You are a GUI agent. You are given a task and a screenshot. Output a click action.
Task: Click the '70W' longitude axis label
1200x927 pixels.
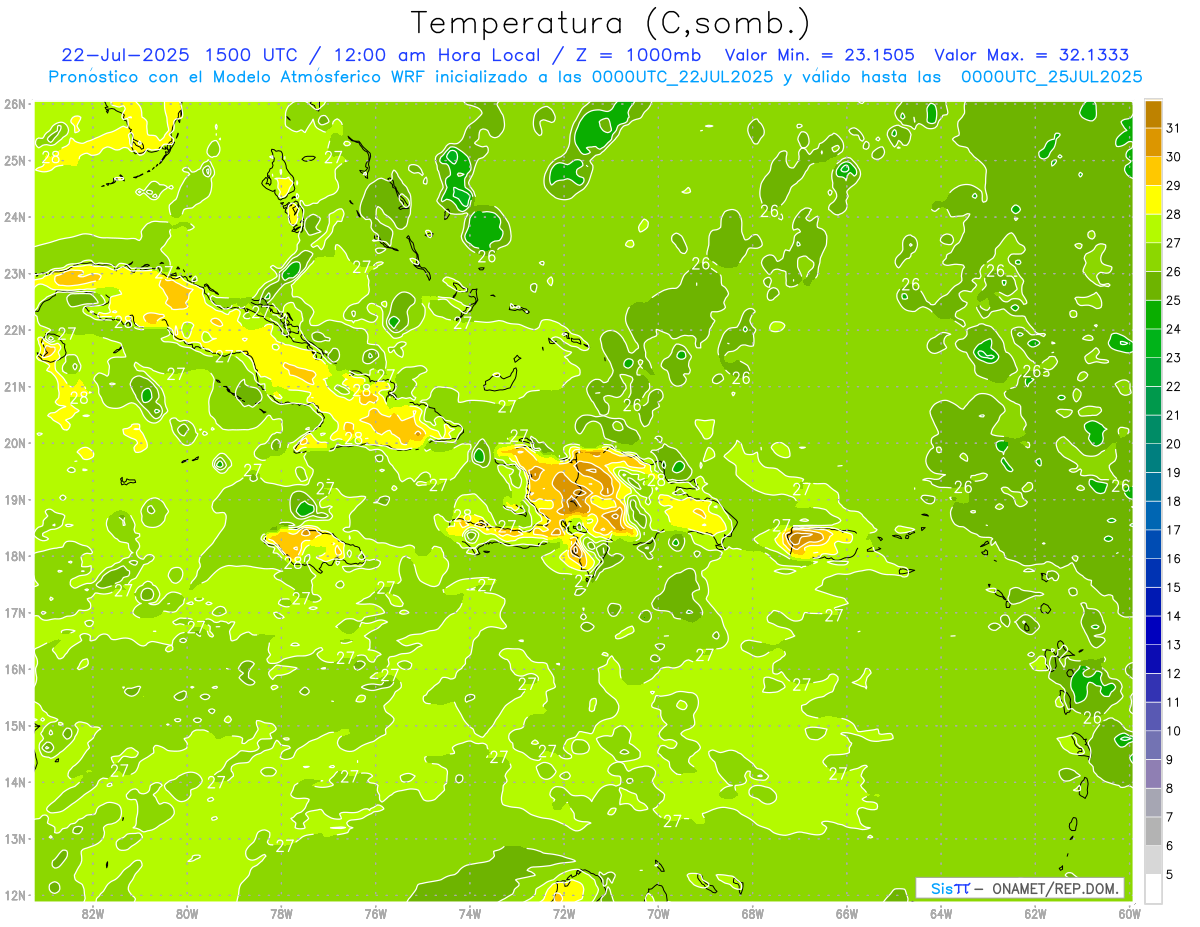coord(658,913)
